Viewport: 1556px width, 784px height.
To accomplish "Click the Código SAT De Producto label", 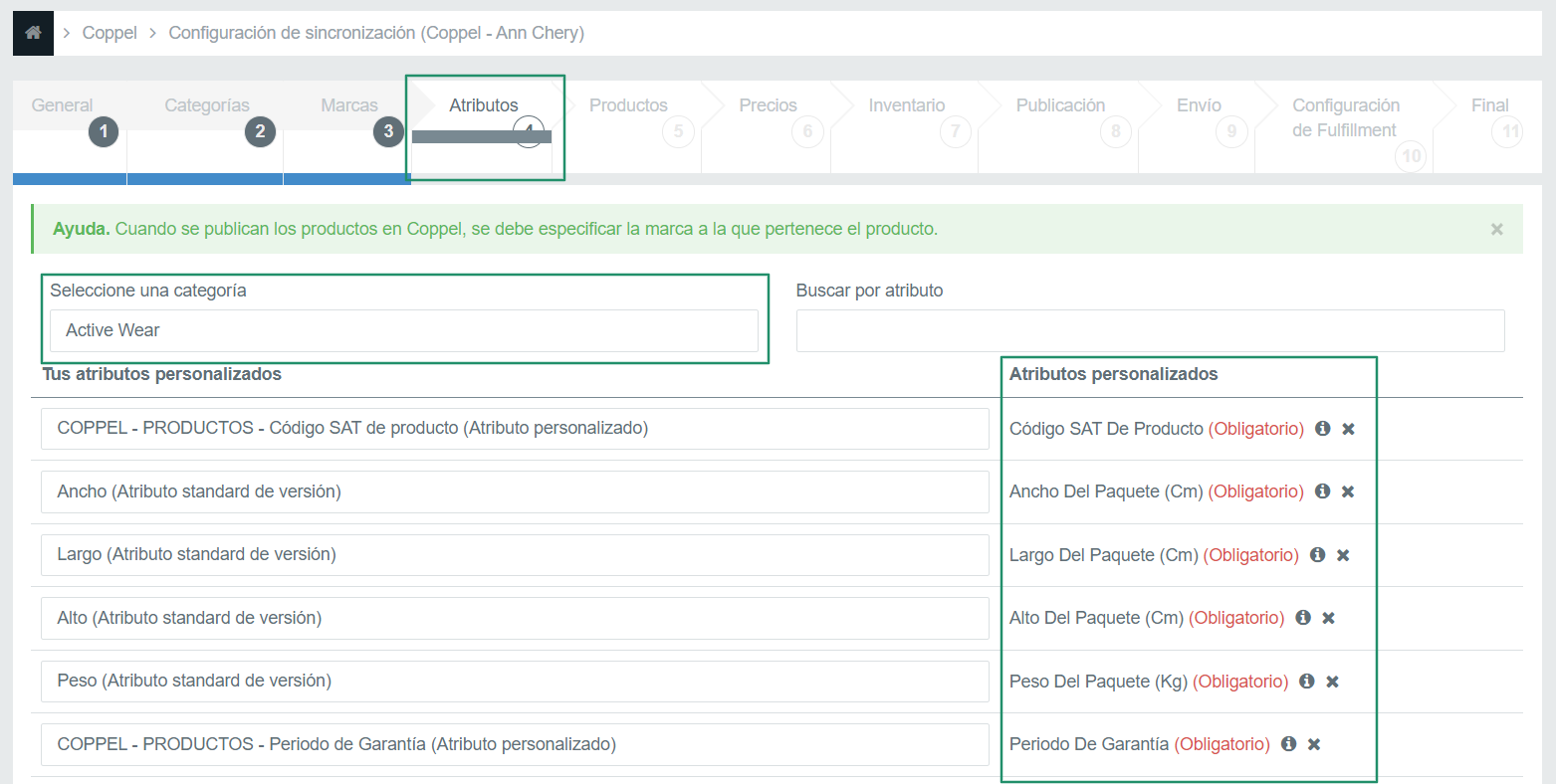I will coord(1106,429).
